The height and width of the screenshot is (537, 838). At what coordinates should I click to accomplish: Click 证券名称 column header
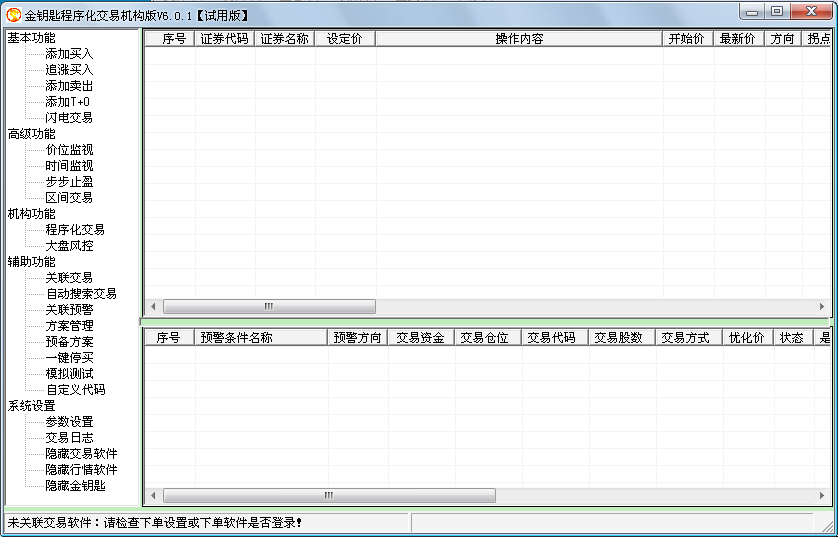click(x=284, y=39)
